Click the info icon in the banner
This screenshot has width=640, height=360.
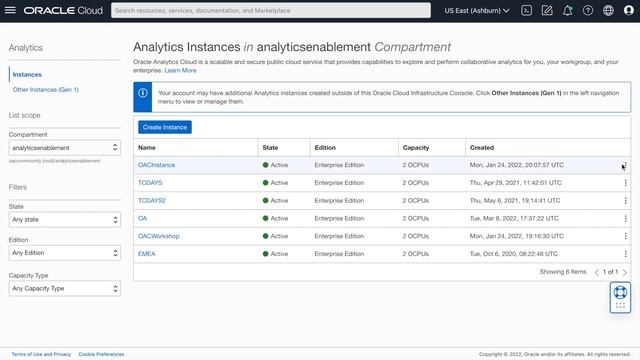point(143,93)
